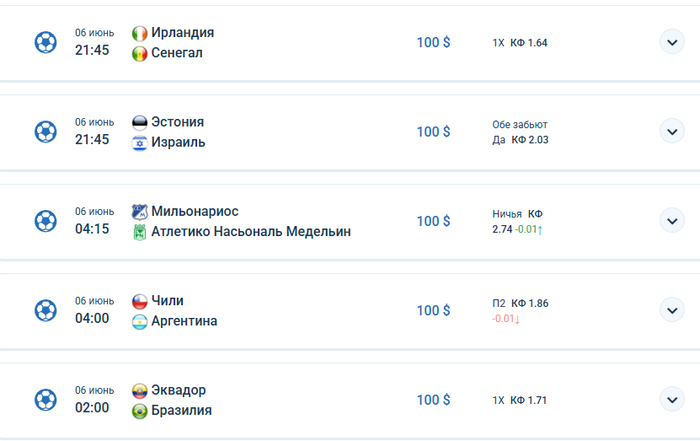
Task: Expand the Эстония–Израиль bet row
Action: coord(671,132)
